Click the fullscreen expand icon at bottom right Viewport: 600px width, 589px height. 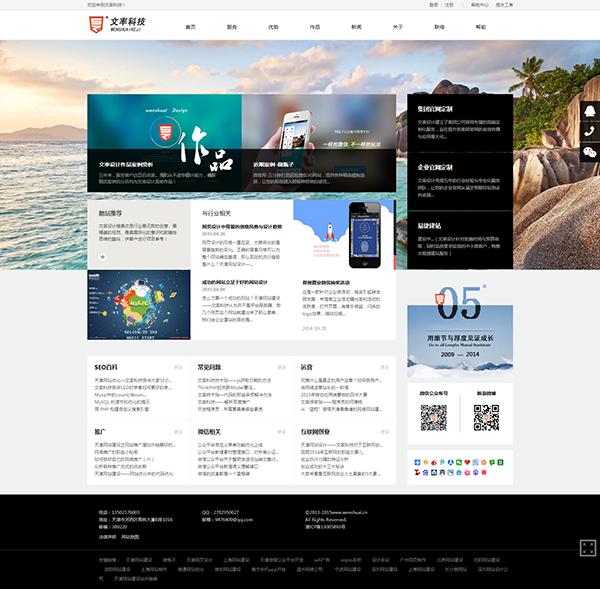tap(588, 547)
